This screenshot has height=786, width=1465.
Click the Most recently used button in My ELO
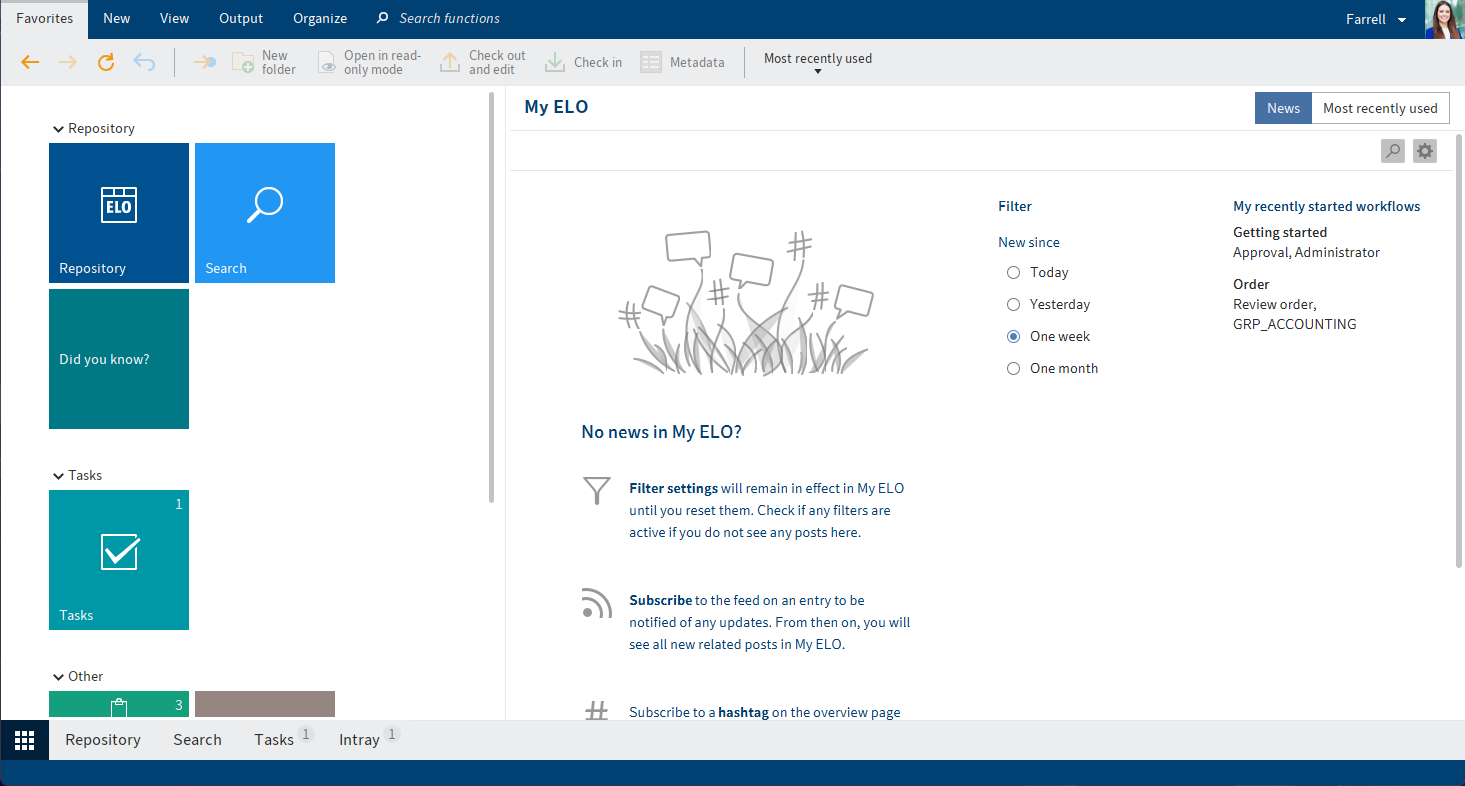coord(1379,108)
